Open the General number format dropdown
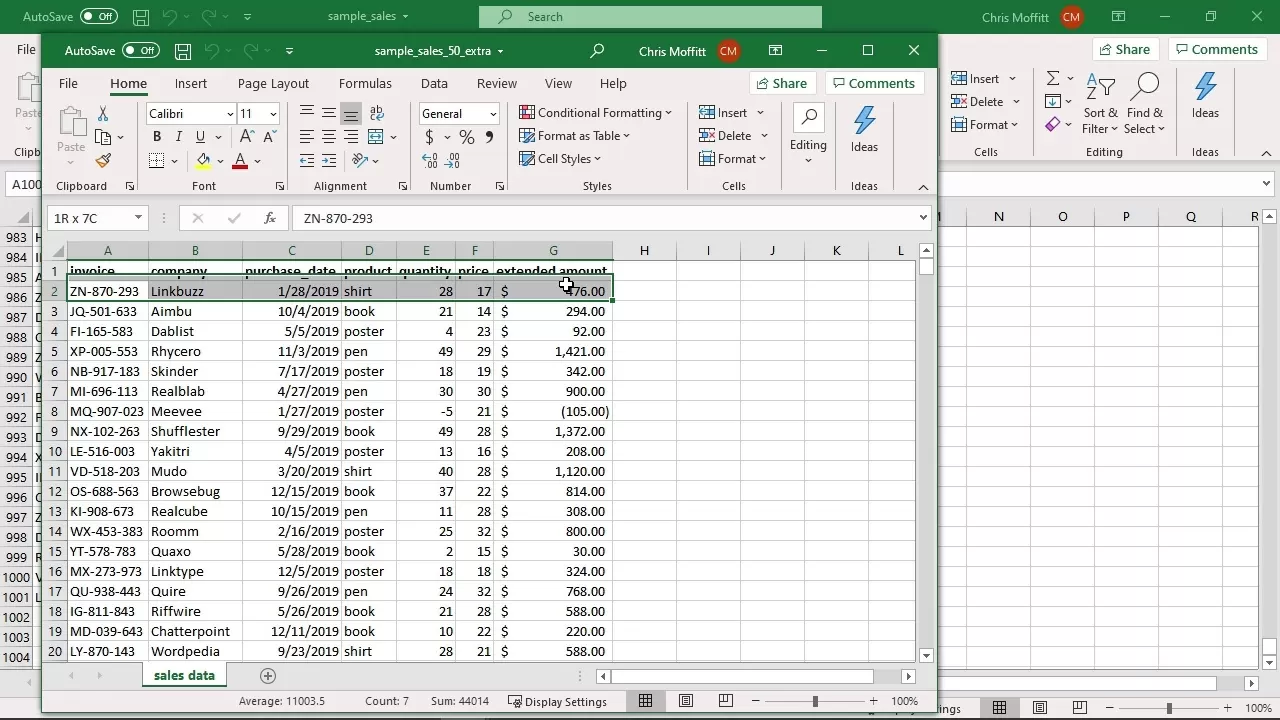 pyautogui.click(x=492, y=114)
